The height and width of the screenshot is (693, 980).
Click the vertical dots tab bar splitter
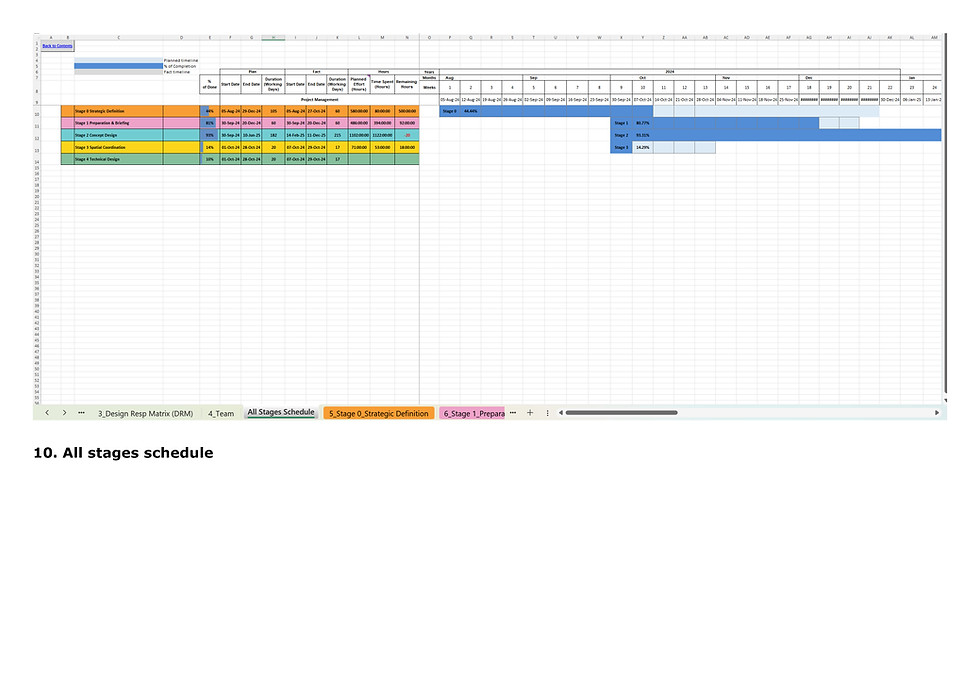coord(548,413)
